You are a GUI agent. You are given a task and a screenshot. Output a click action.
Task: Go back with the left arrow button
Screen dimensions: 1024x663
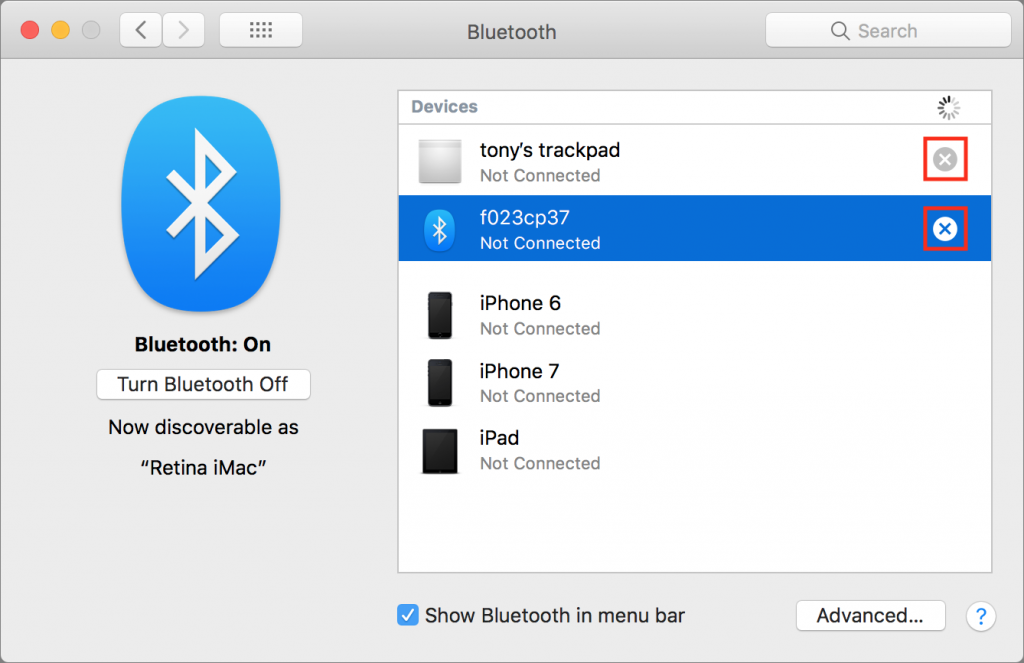141,30
